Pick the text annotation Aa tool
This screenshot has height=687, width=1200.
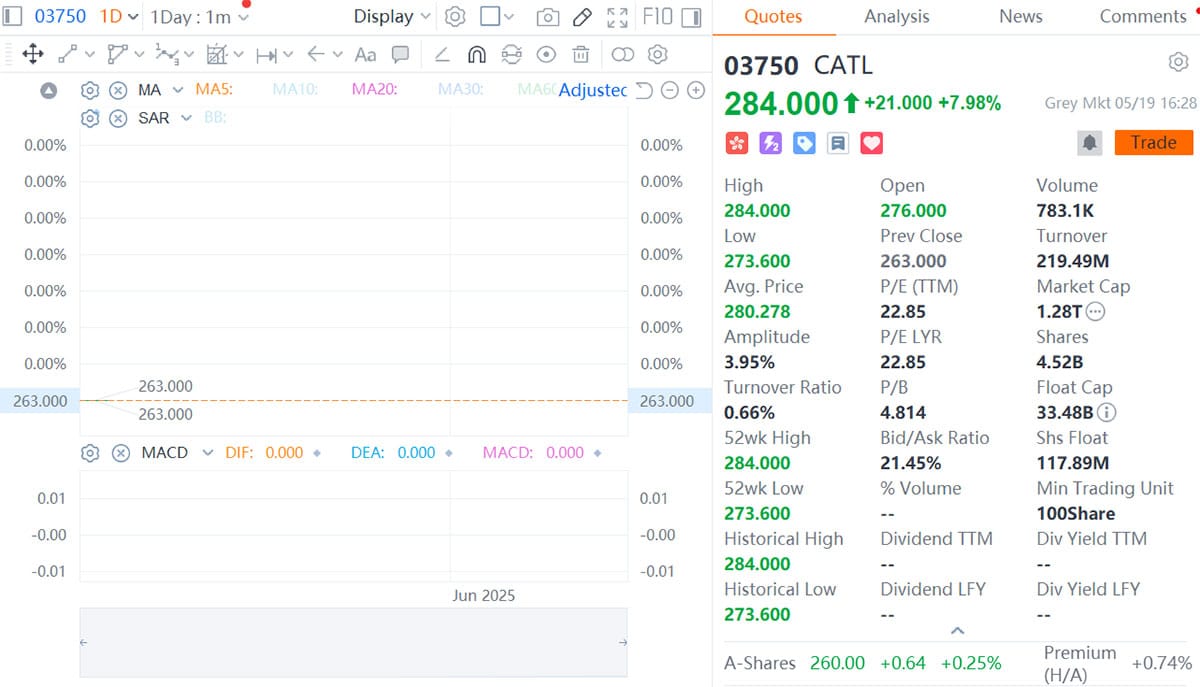coord(365,54)
